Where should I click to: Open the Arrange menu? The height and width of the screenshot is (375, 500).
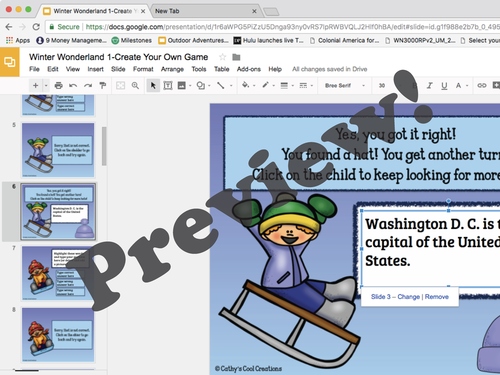pos(172,69)
